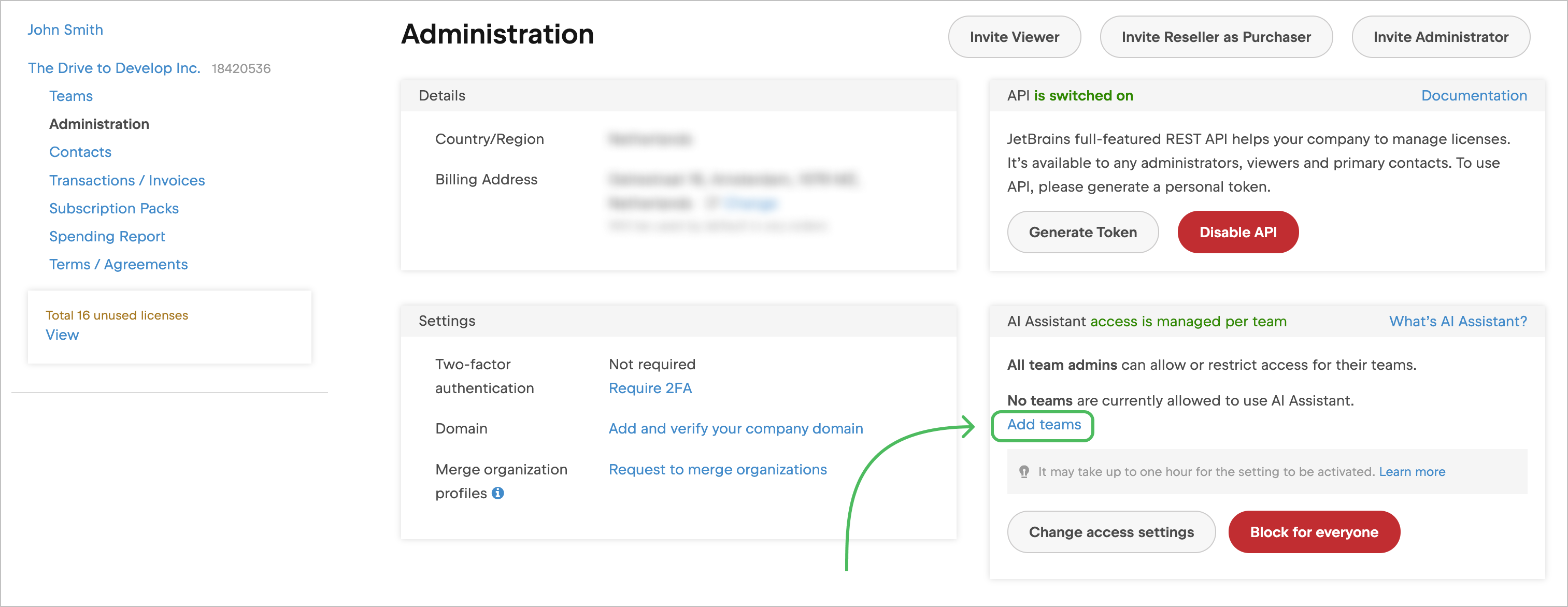Image resolution: width=1568 pixels, height=607 pixels.
Task: Click the Teams sidebar link
Action: click(70, 95)
